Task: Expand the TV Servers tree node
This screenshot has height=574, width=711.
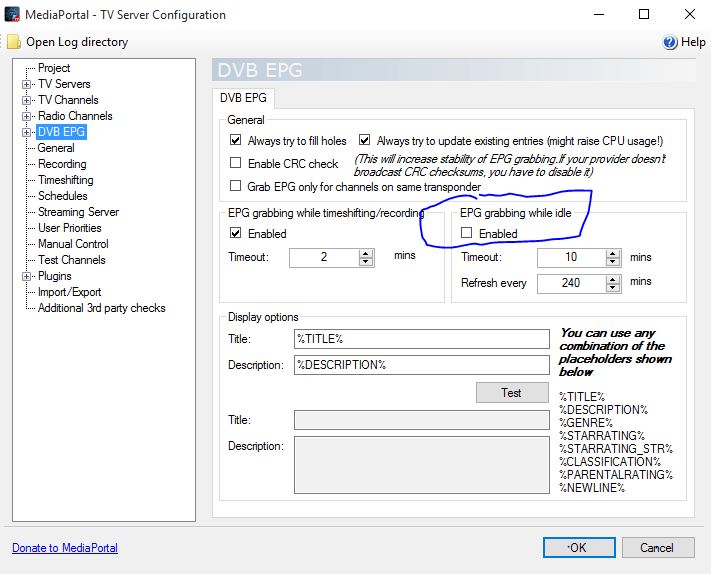Action: [x=26, y=84]
